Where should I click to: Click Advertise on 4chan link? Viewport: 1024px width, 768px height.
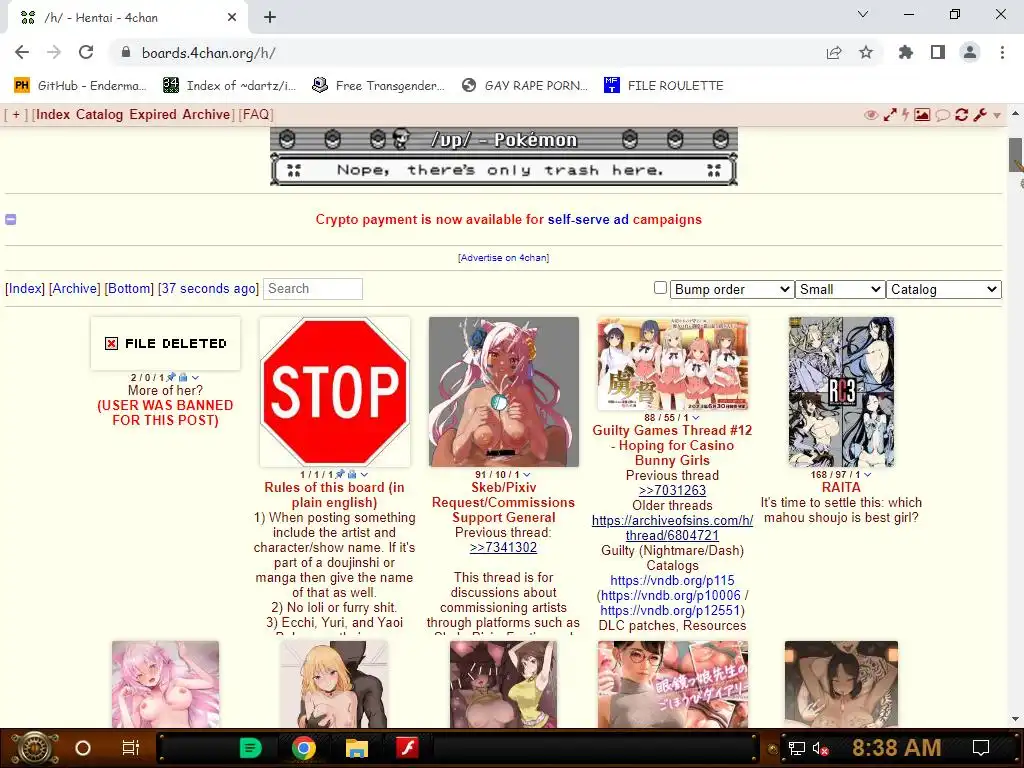pyautogui.click(x=504, y=258)
